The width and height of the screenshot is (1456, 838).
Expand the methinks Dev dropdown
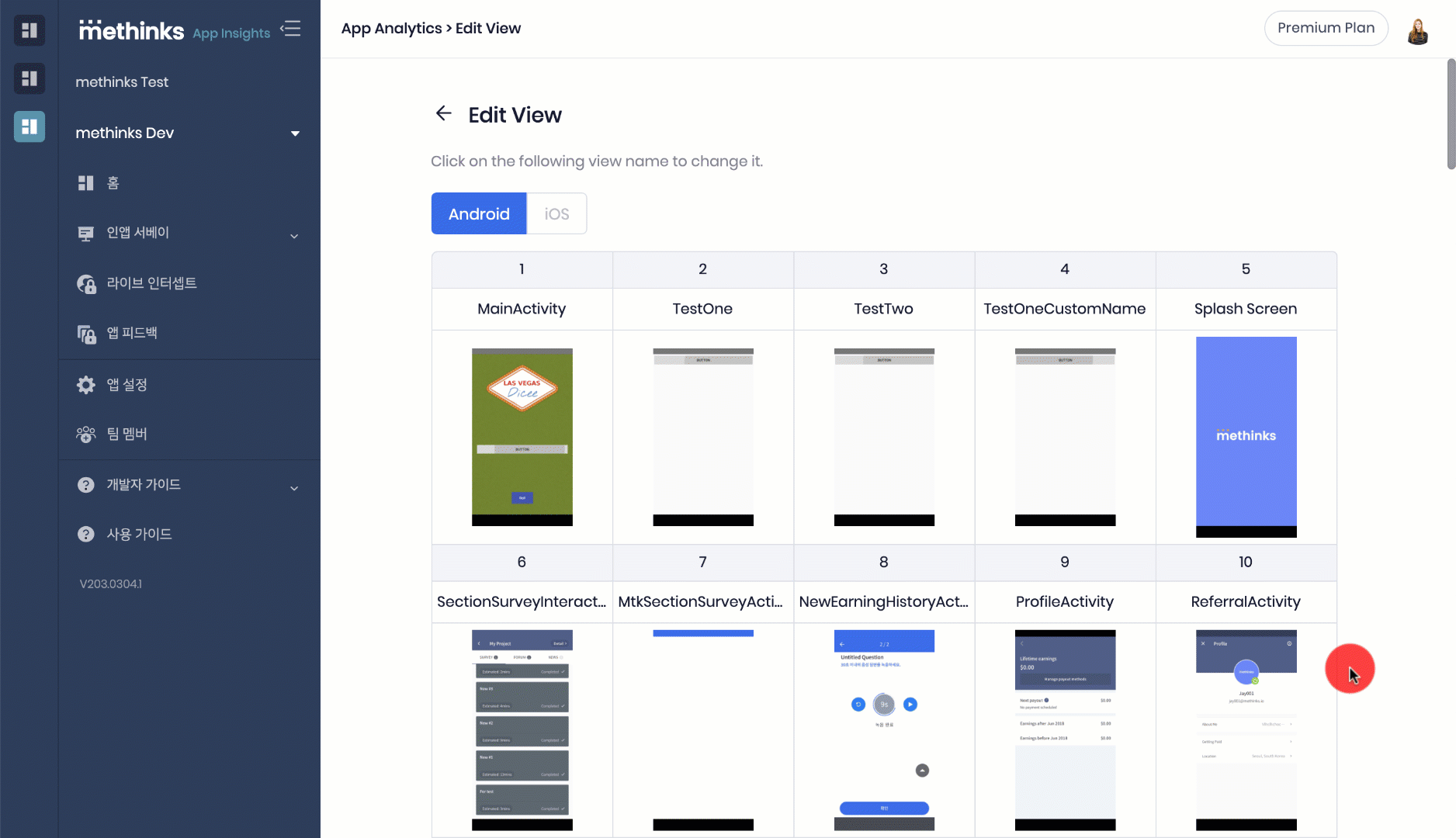point(295,133)
